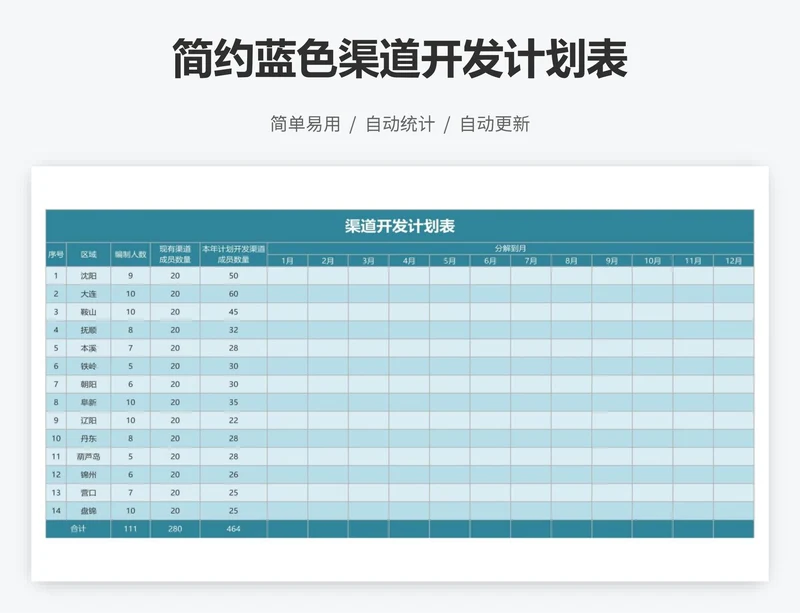Image resolution: width=800 pixels, height=613 pixels.
Task: Select planned value 26 for 锦州
Action: (x=233, y=475)
